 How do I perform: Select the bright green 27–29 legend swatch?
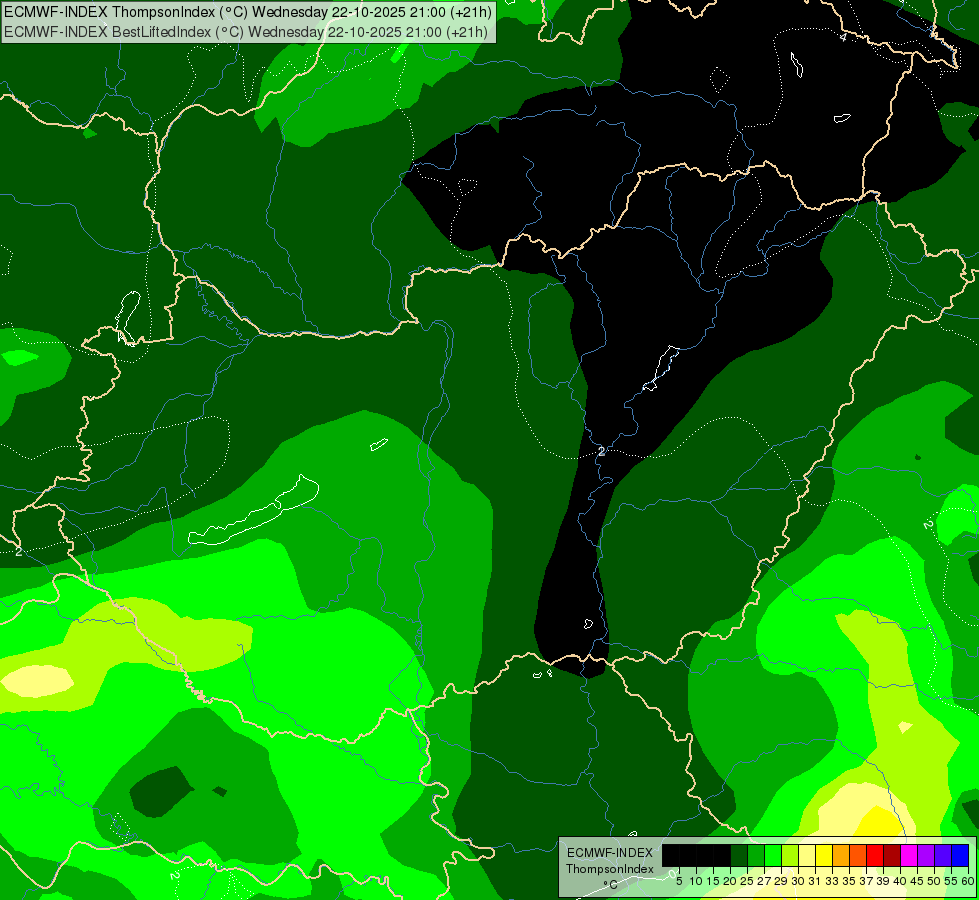click(x=773, y=855)
